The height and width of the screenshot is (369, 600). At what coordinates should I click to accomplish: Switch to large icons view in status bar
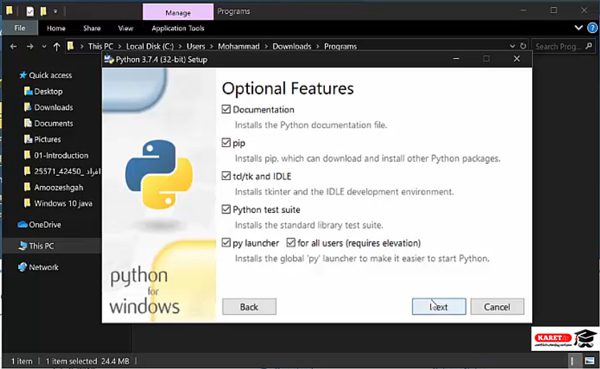[x=589, y=361]
